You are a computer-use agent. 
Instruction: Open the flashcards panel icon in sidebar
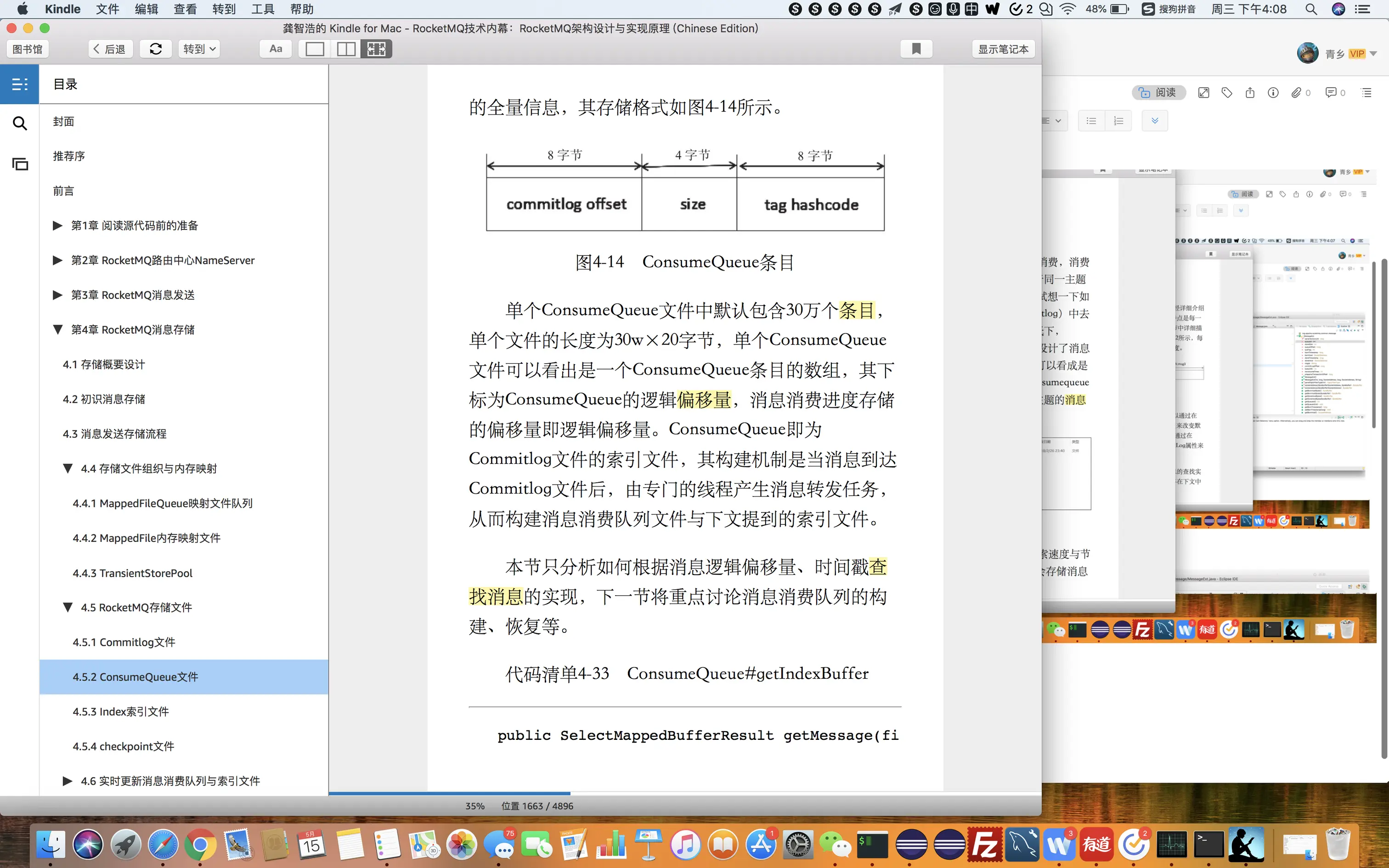click(x=19, y=164)
